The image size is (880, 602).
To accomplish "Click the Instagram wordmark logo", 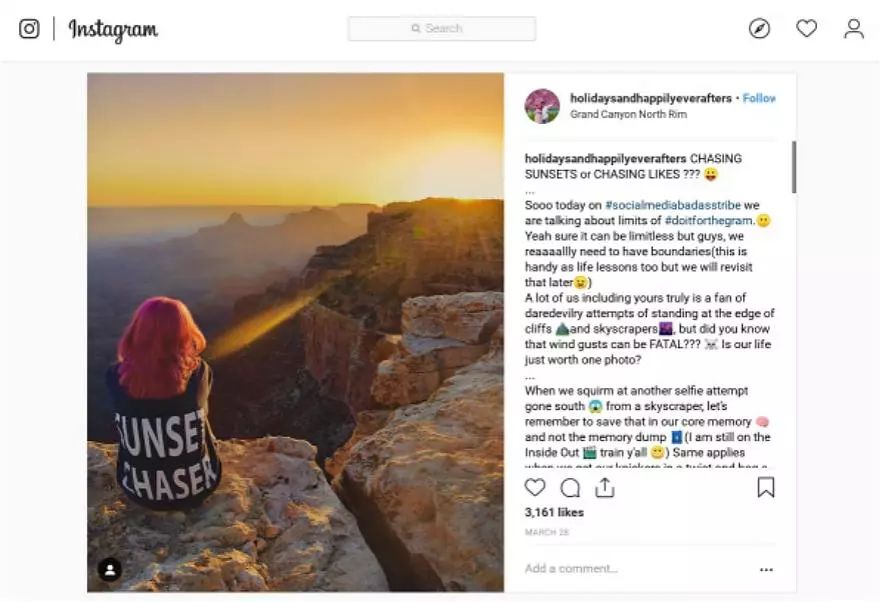I will coord(113,30).
